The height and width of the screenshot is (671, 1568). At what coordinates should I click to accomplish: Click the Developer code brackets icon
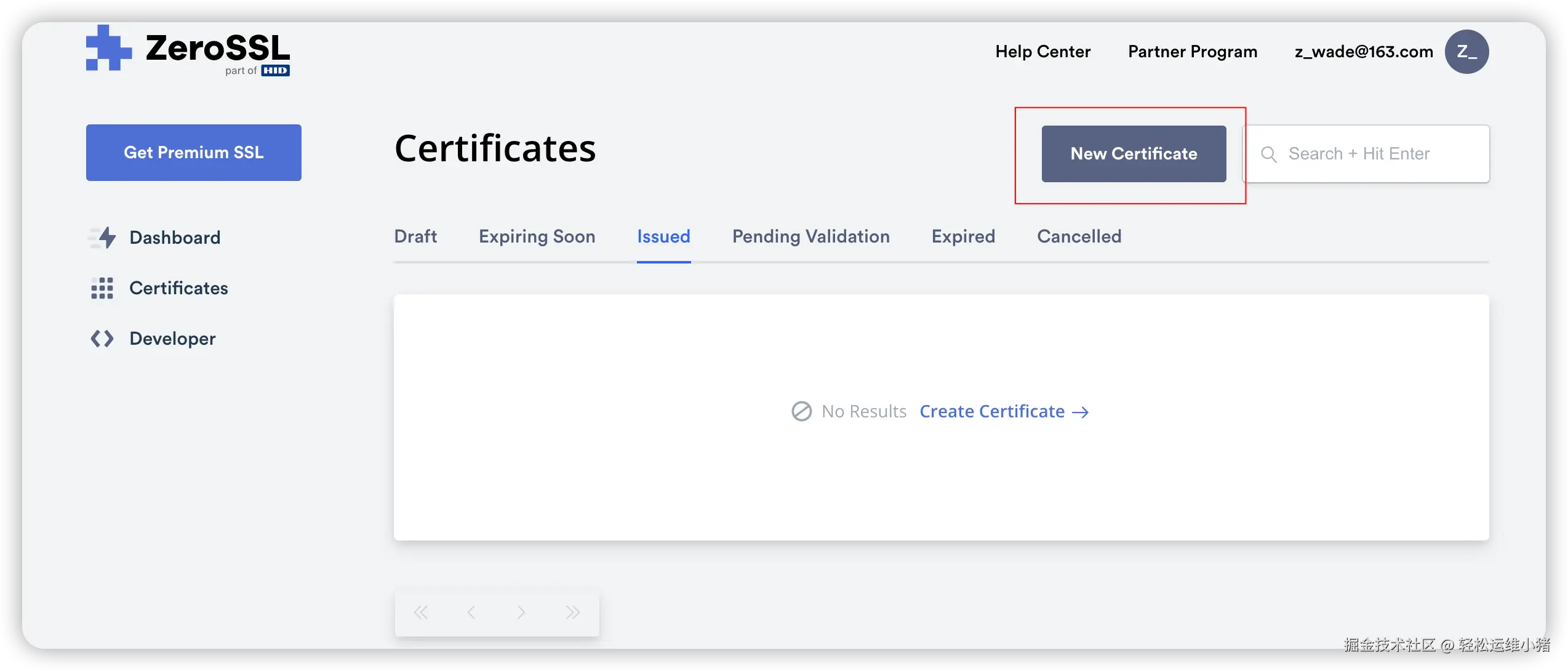[102, 339]
